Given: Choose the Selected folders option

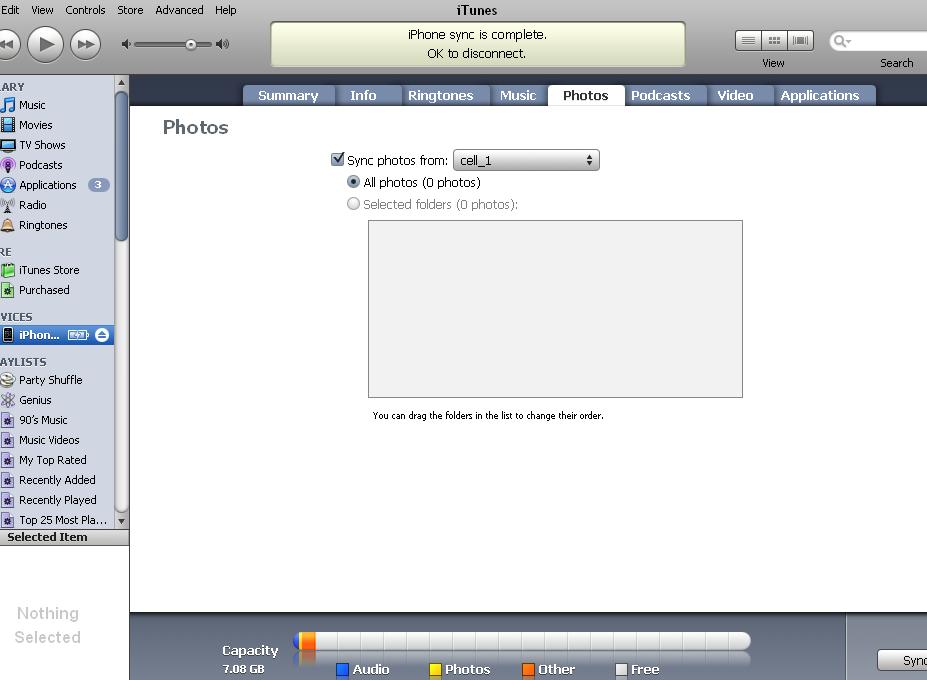Looking at the screenshot, I should click(353, 203).
